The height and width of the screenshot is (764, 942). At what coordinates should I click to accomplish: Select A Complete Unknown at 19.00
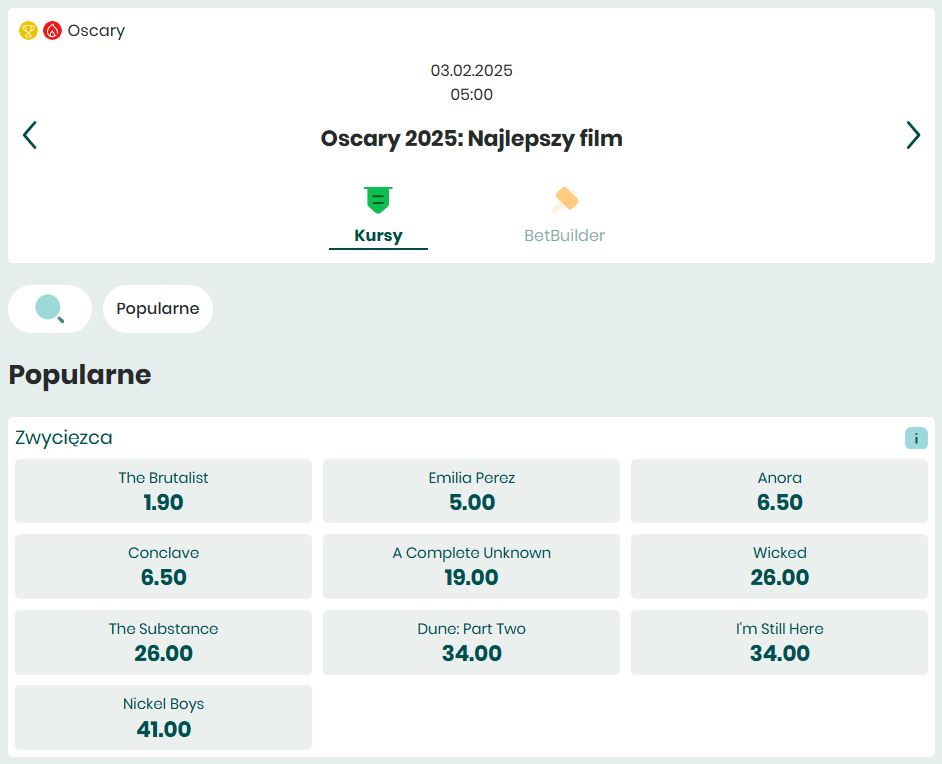point(471,566)
